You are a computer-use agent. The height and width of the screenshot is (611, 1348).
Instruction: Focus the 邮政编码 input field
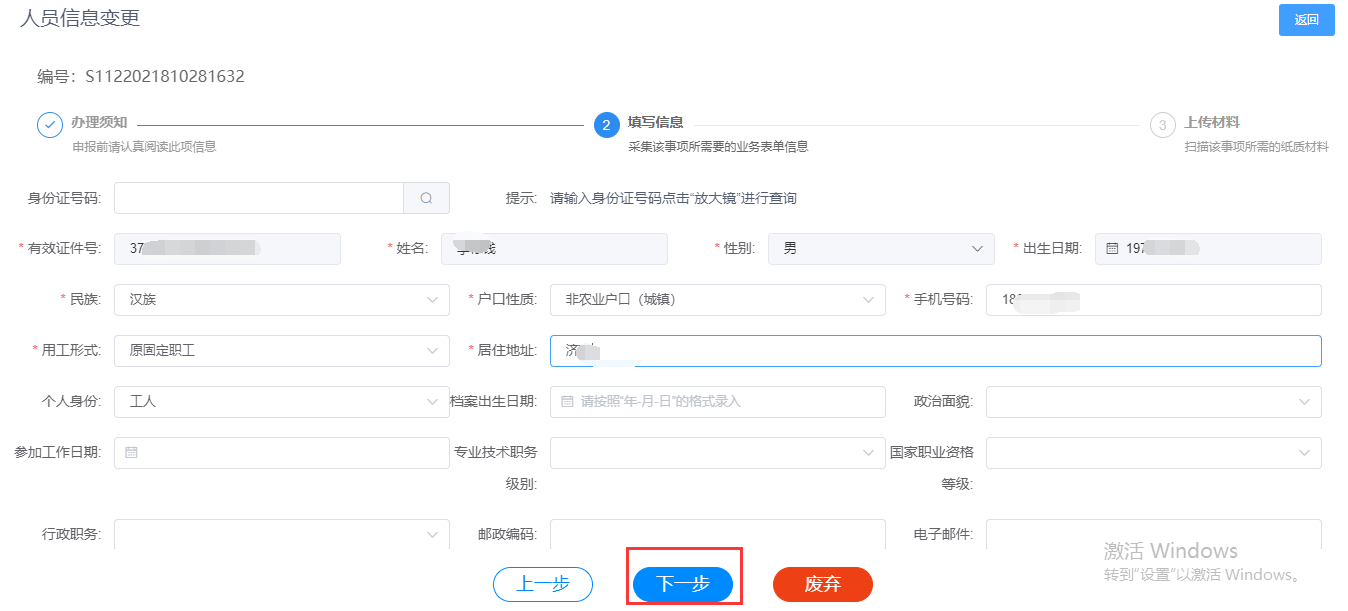[717, 534]
